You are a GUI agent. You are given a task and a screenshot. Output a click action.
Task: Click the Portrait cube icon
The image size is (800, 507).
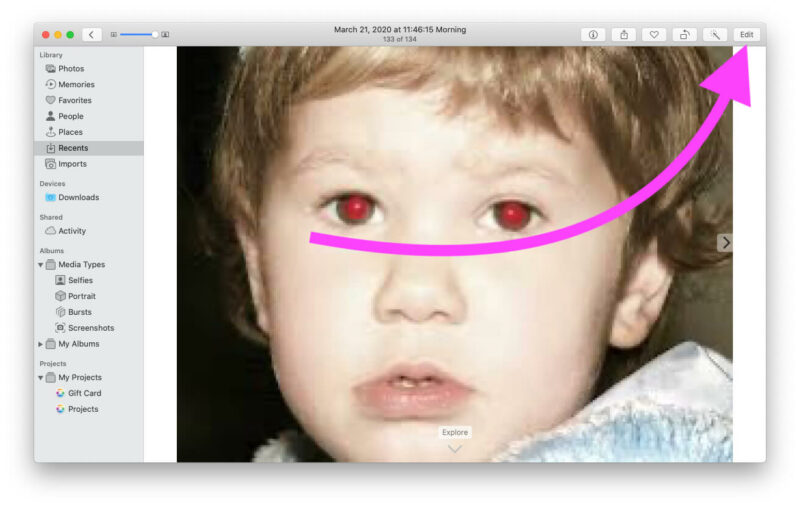[60, 296]
